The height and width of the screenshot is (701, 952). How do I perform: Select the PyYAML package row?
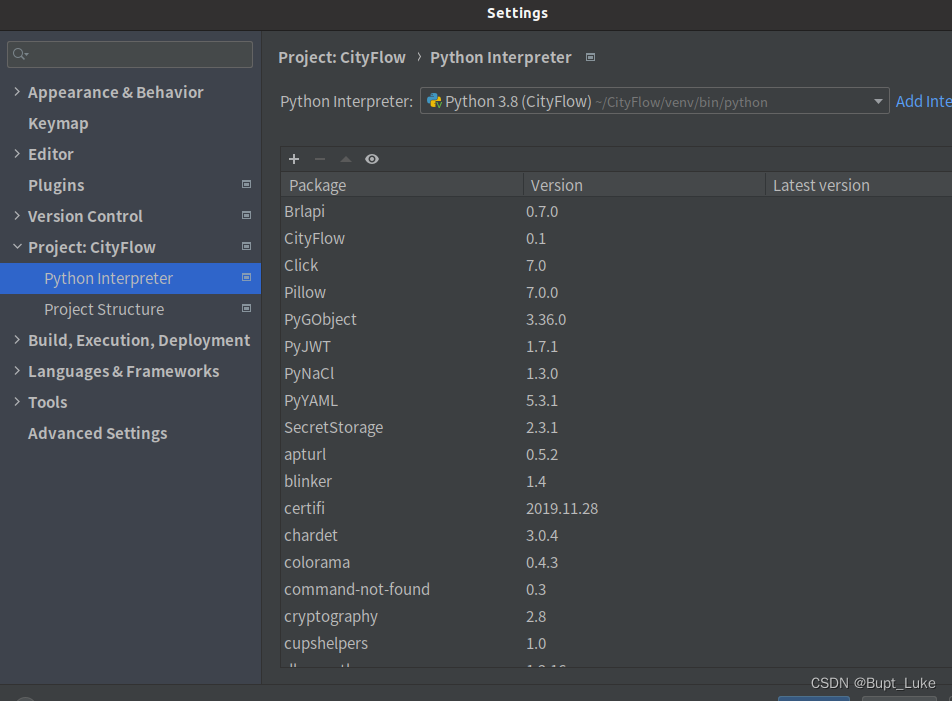coord(616,401)
